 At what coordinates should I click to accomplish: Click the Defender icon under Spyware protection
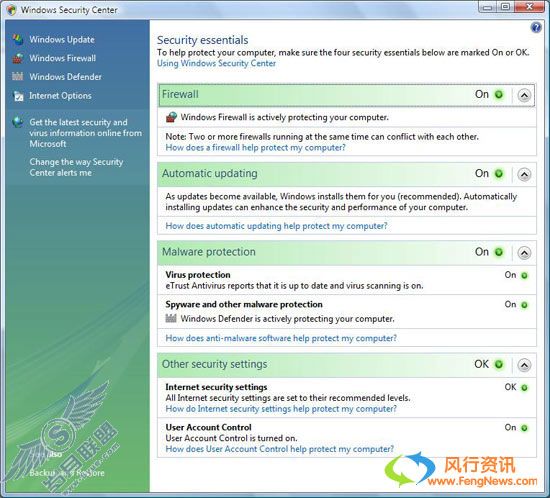click(x=171, y=318)
